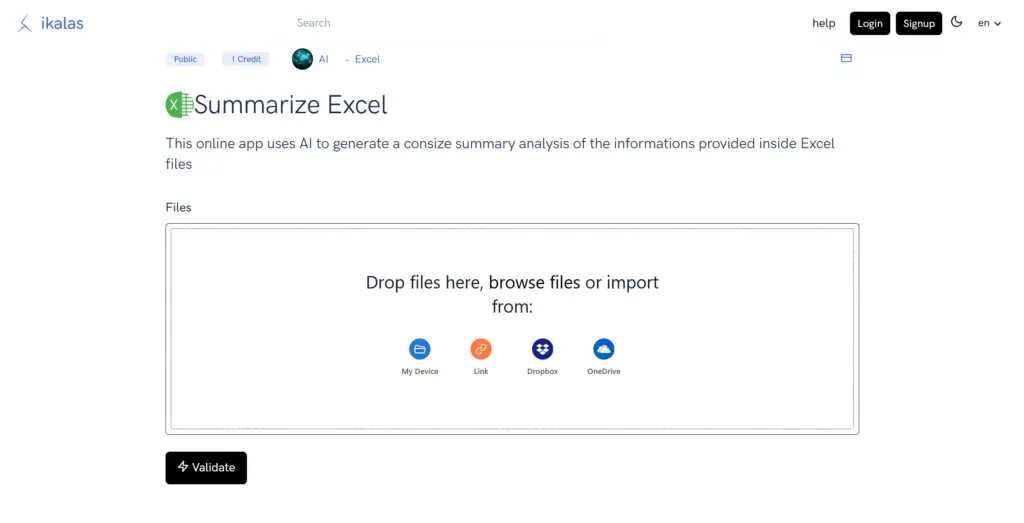
Task: Open the AI author avatar
Action: pos(302,59)
